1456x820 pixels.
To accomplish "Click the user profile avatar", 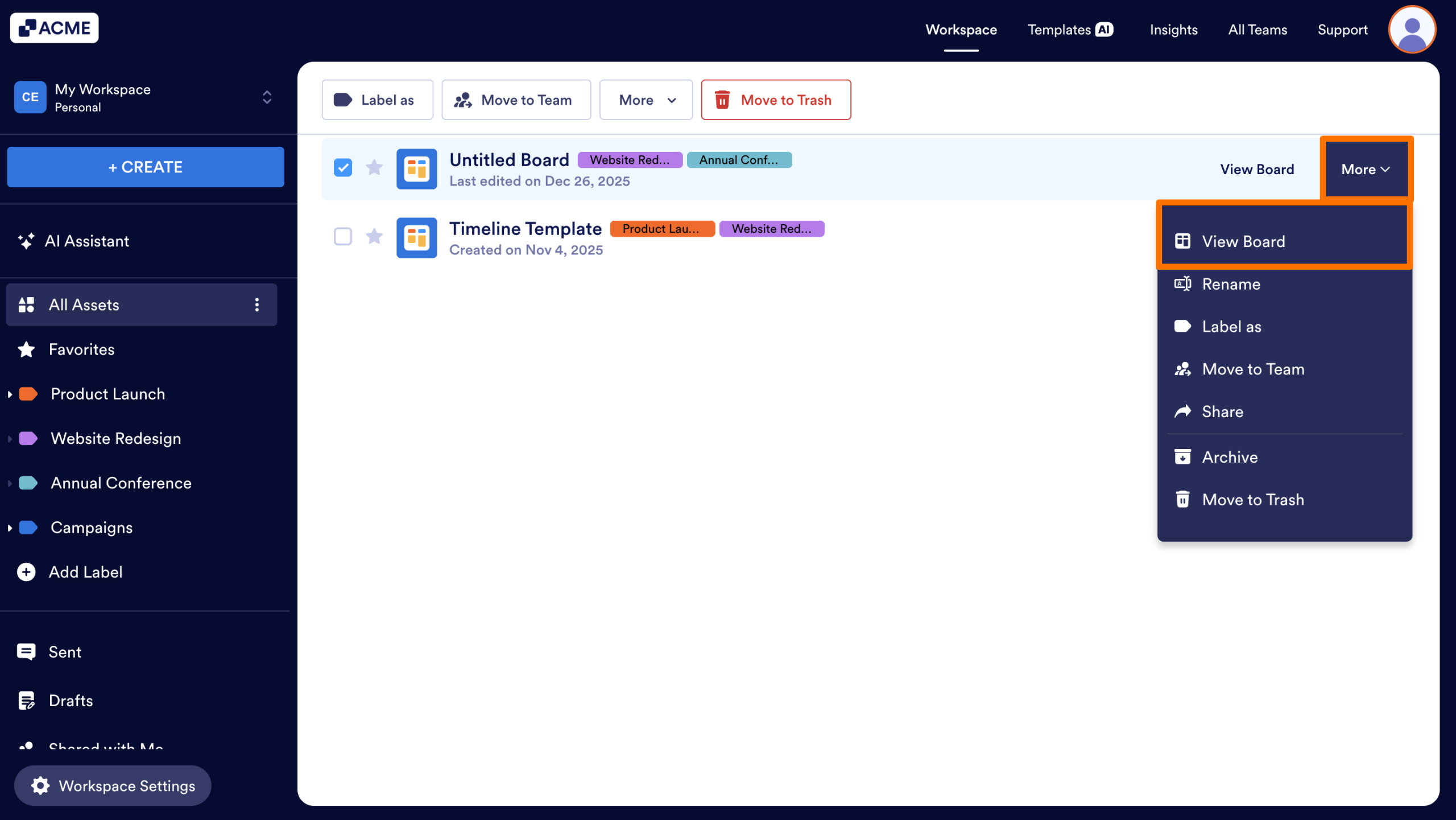I will 1412,30.
